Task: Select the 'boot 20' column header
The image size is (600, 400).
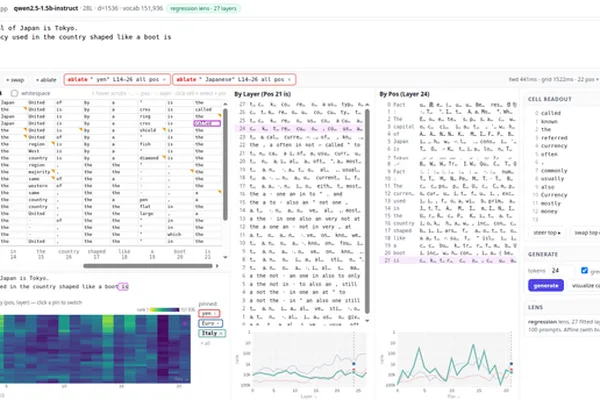Action: (x=179, y=254)
